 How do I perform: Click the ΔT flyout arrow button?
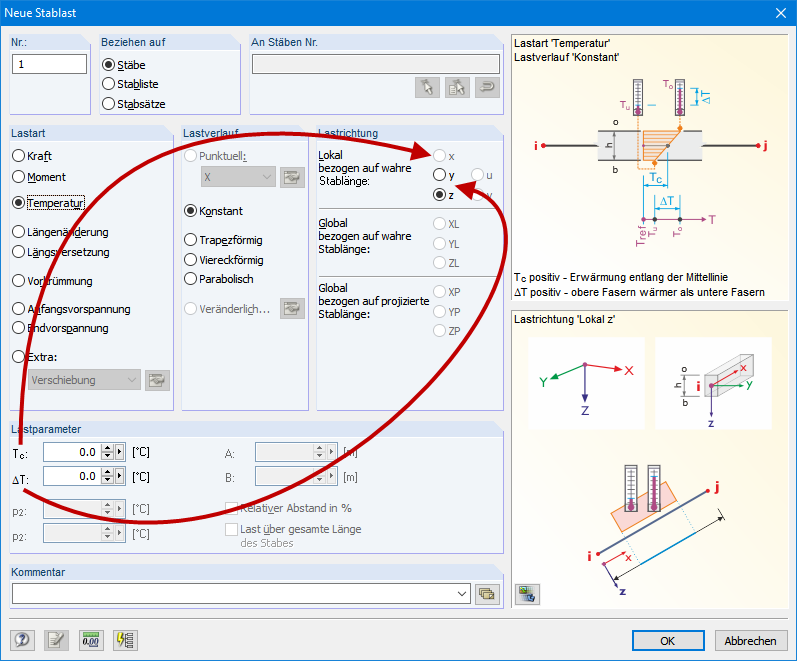click(x=120, y=476)
